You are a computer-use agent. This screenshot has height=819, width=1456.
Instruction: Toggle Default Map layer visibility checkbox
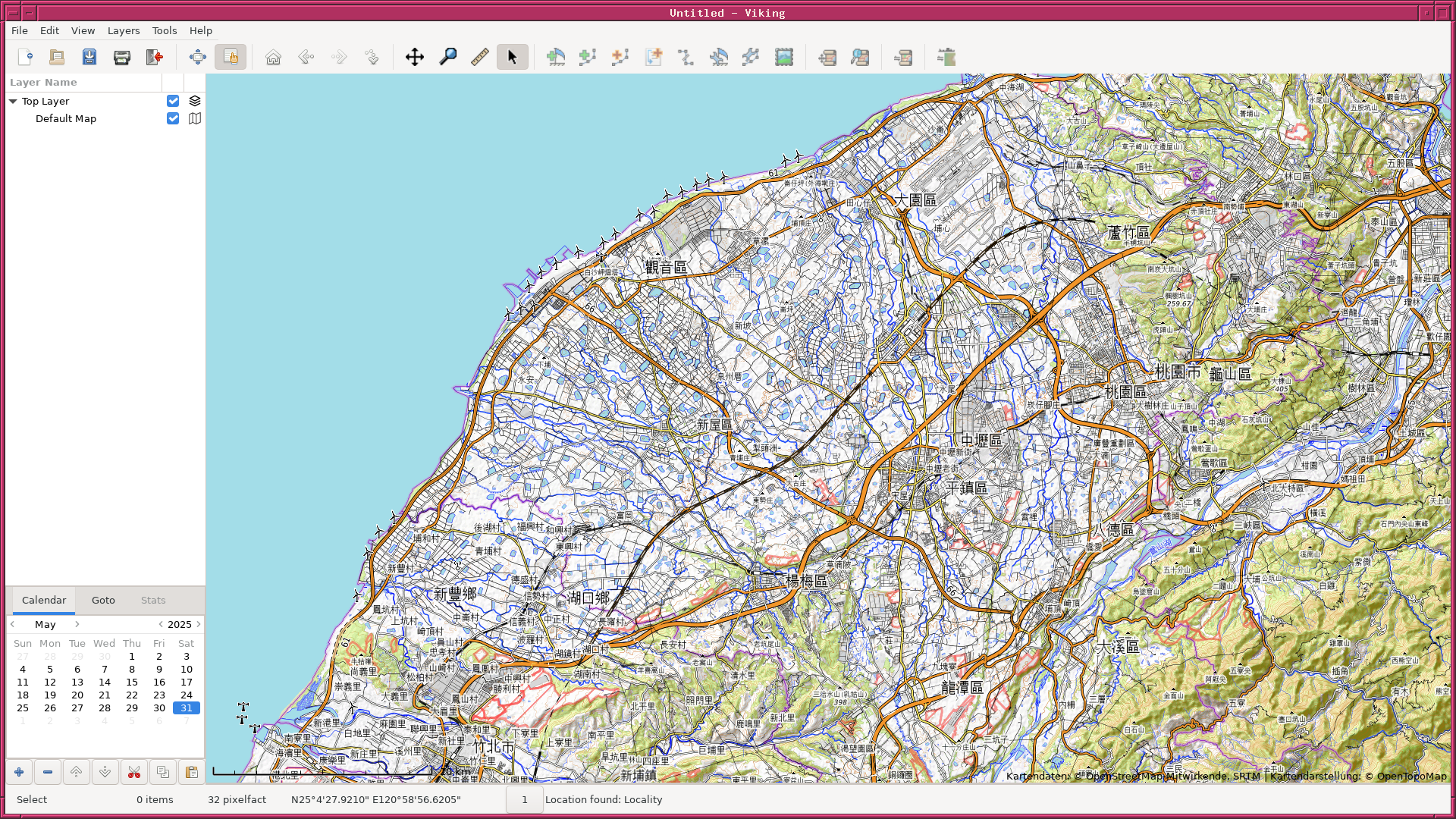pos(173,118)
